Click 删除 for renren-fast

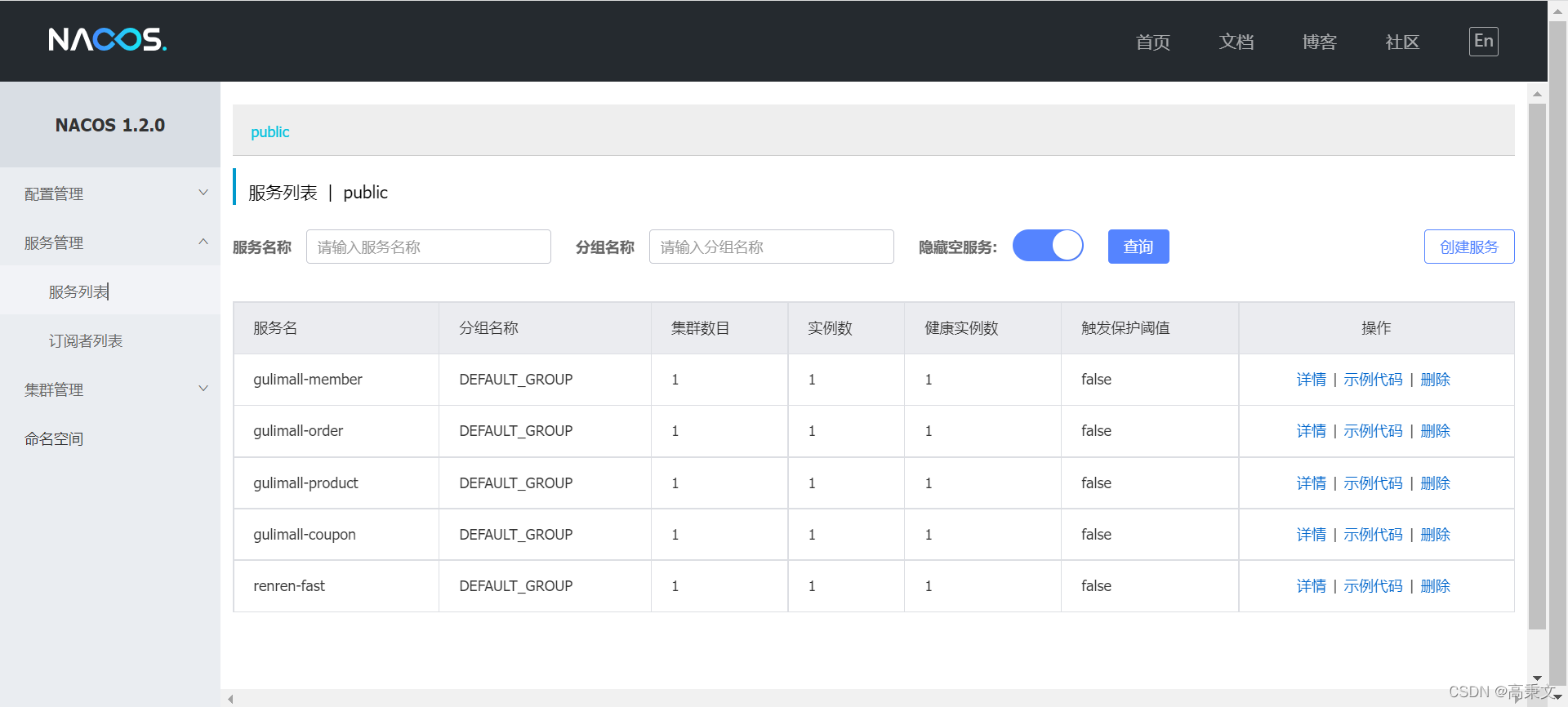pos(1435,586)
